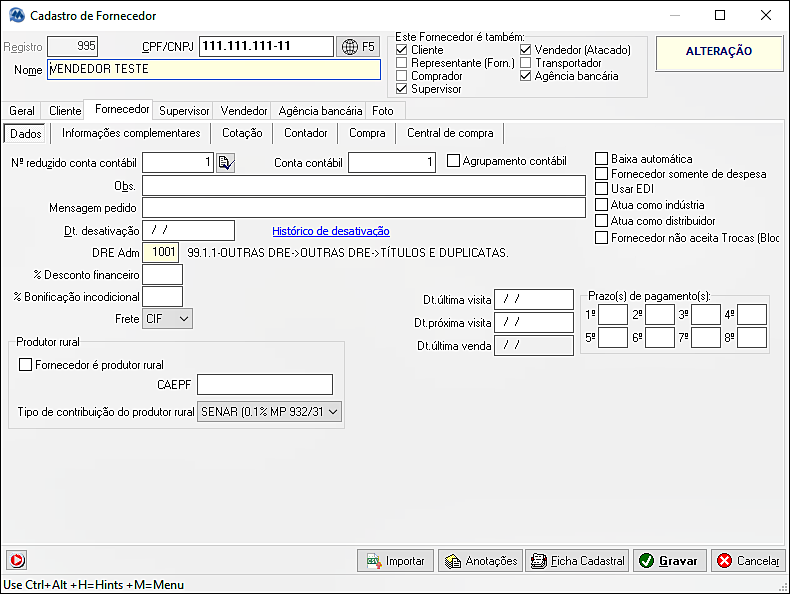Save the record with Gravar

click(670, 561)
